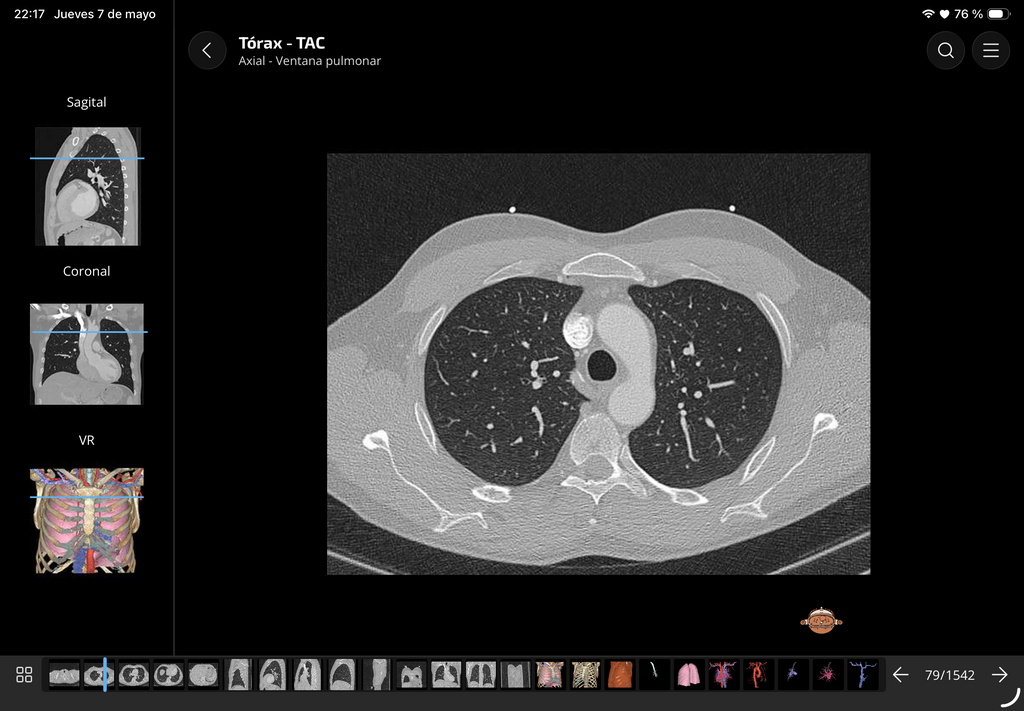Tap the Tórax - TAC title
Image resolution: width=1024 pixels, height=711 pixels.
coord(281,43)
